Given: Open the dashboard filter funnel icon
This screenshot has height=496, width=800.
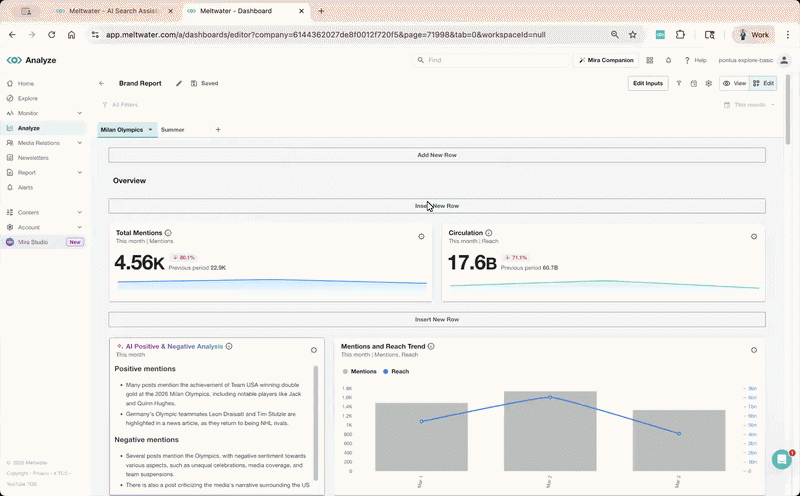Looking at the screenshot, I should click(x=679, y=83).
